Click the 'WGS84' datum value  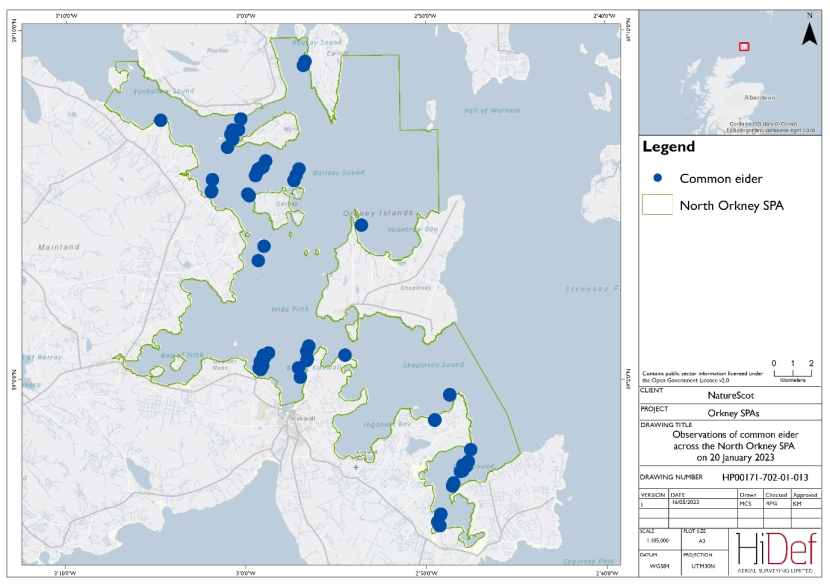click(662, 566)
